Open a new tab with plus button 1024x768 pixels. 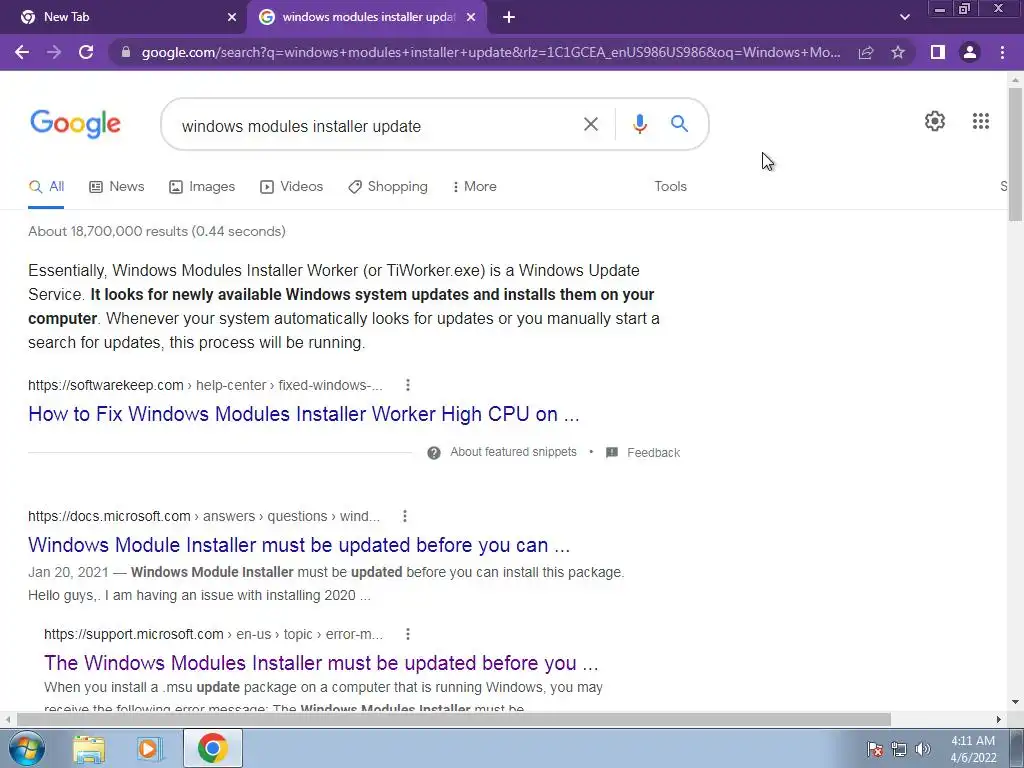click(x=509, y=18)
